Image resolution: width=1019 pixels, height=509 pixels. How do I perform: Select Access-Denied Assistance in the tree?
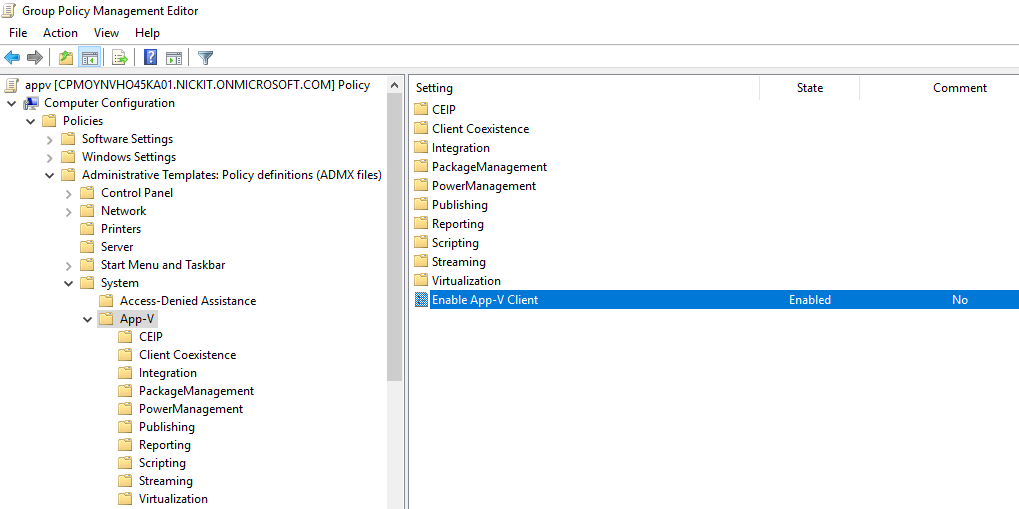point(188,301)
